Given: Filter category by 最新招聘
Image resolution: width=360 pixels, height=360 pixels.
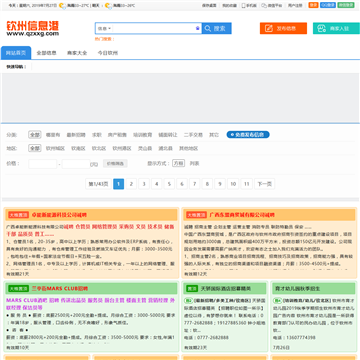Looking at the screenshot, I should [x=76, y=135].
